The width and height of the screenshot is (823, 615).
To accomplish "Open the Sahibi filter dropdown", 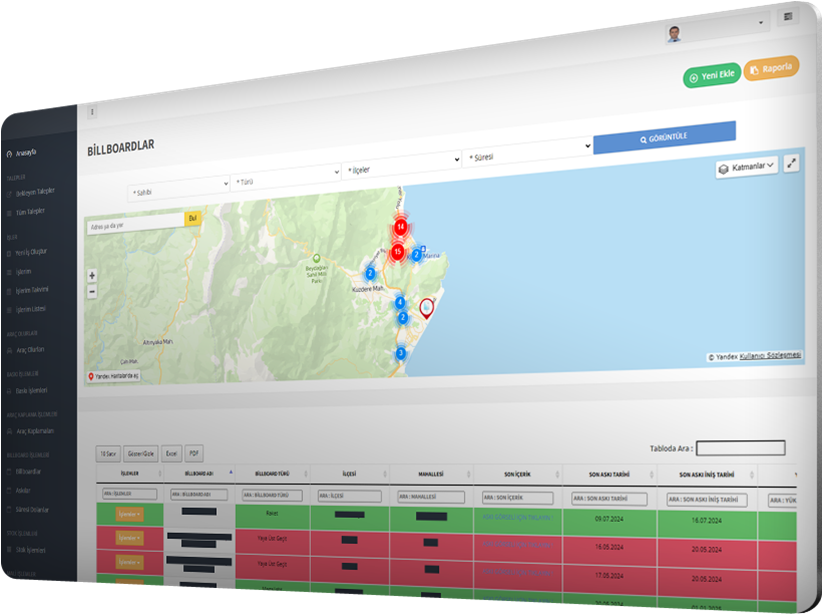I will click(178, 189).
